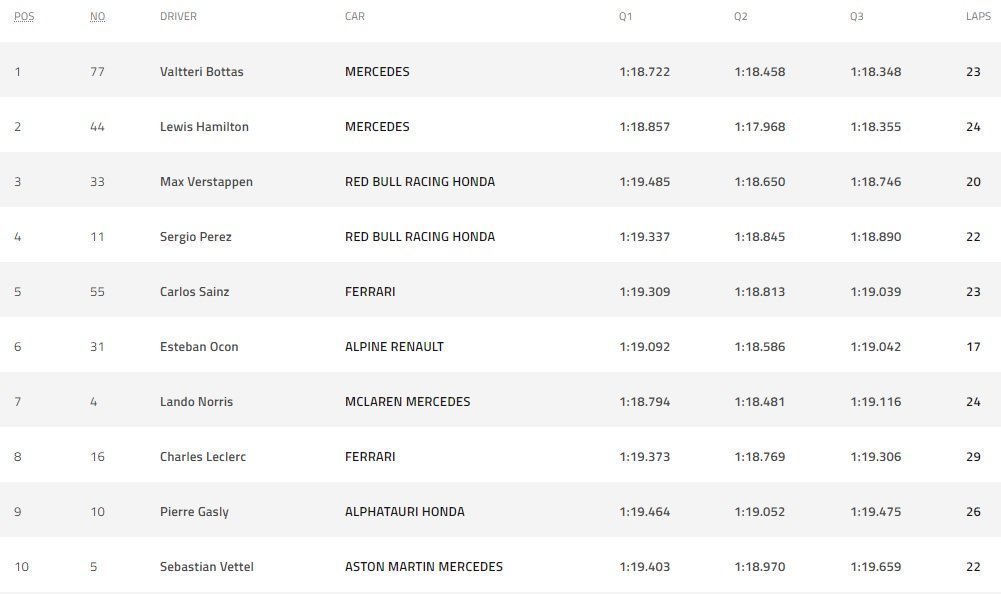Select Max Verstappen in the table

coord(206,182)
